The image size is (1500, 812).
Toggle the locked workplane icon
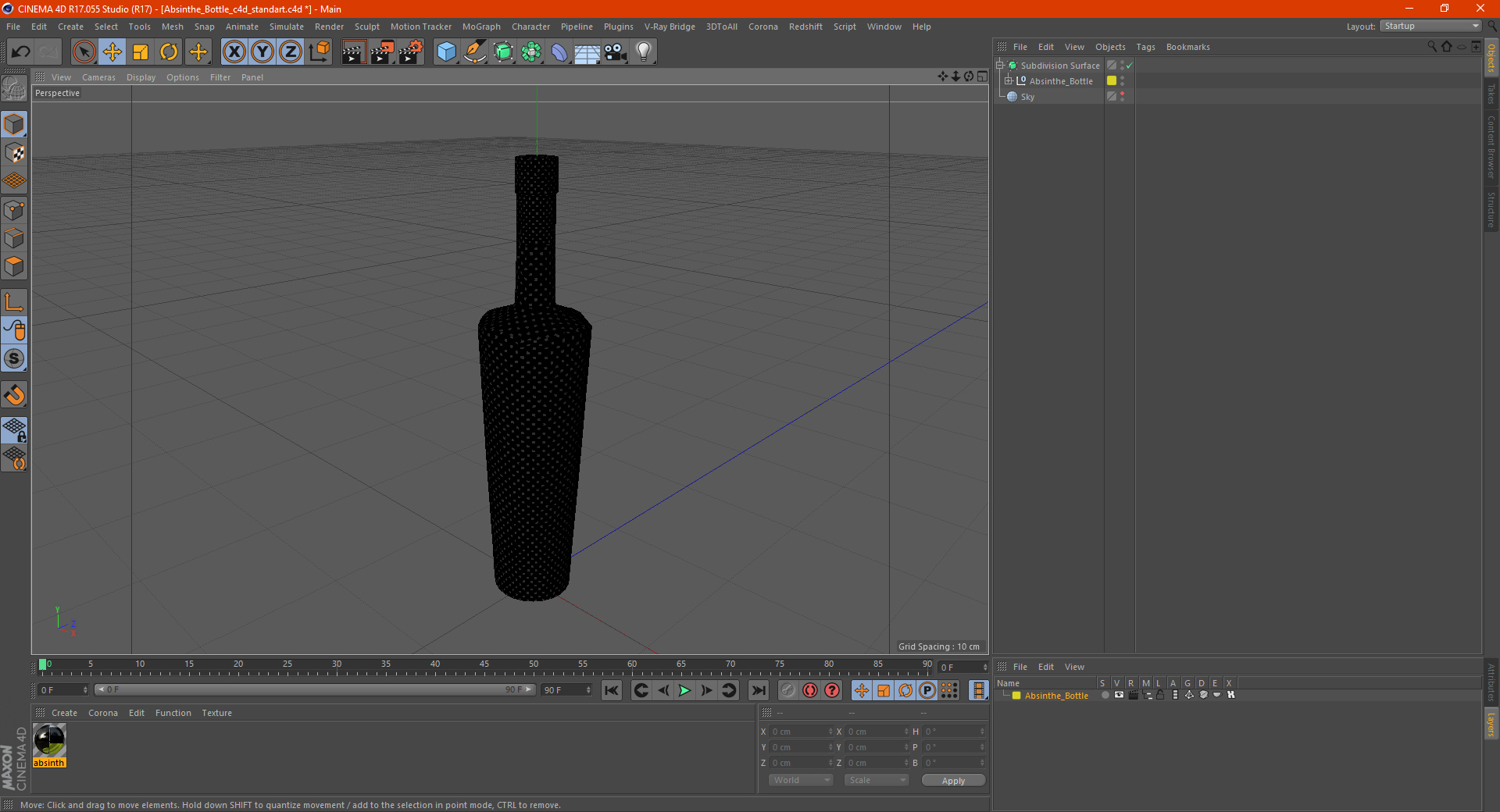coord(14,430)
